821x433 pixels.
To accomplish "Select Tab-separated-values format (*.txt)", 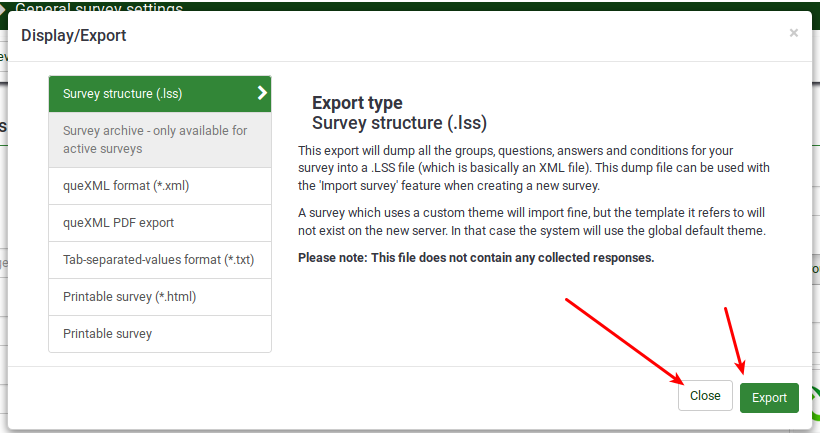I will coord(159,260).
